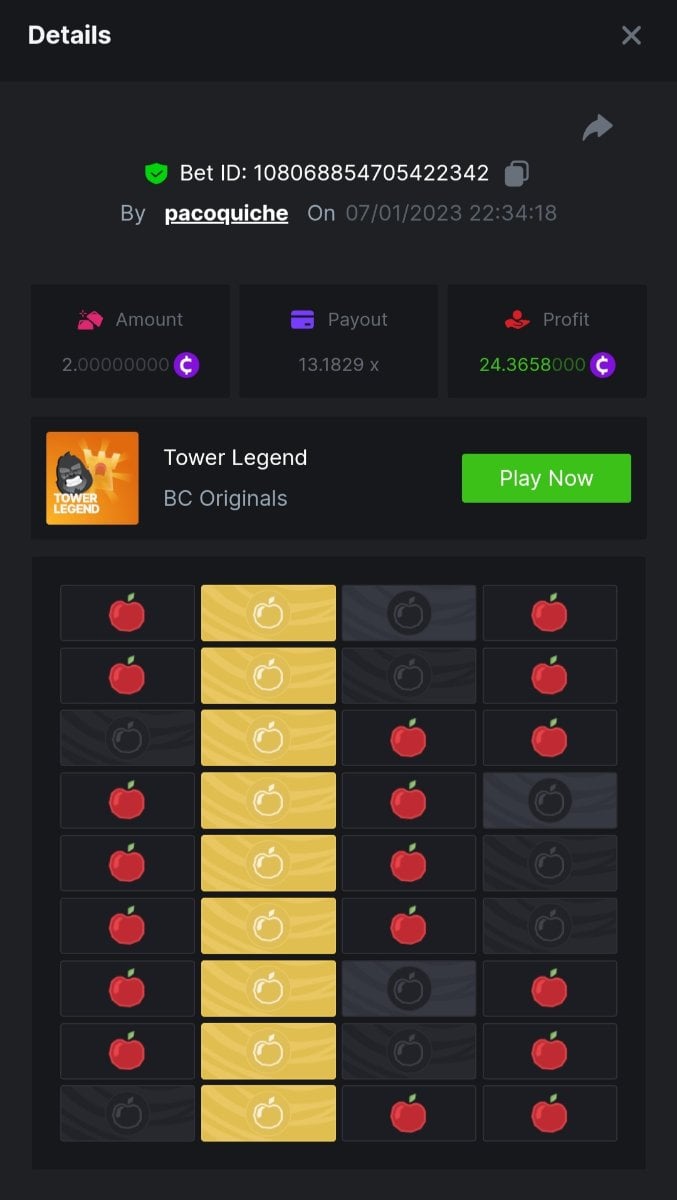The width and height of the screenshot is (677, 1200).
Task: Click the red apple in the top-left tile
Action: (x=127, y=613)
